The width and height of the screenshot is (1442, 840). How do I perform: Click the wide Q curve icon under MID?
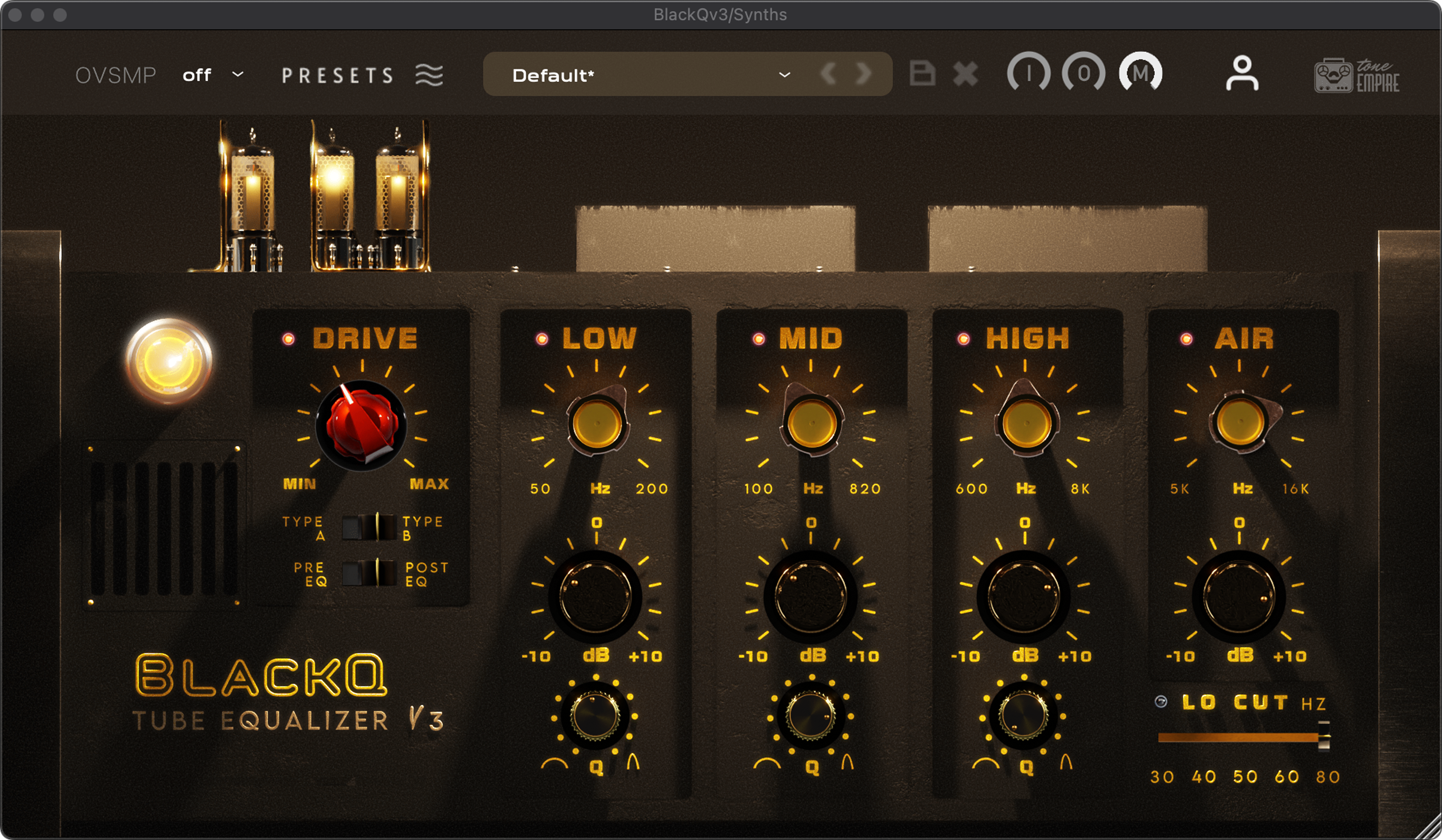[x=767, y=763]
